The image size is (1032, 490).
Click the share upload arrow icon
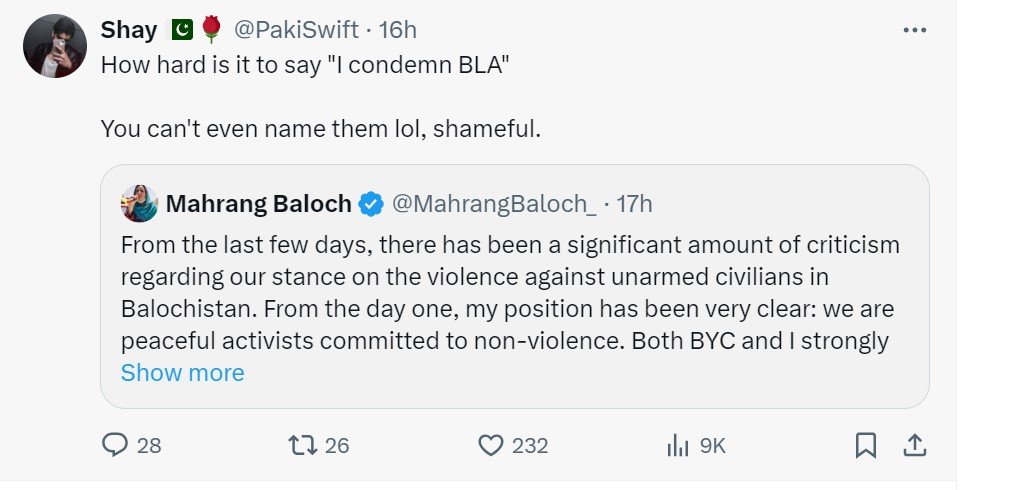coord(914,444)
